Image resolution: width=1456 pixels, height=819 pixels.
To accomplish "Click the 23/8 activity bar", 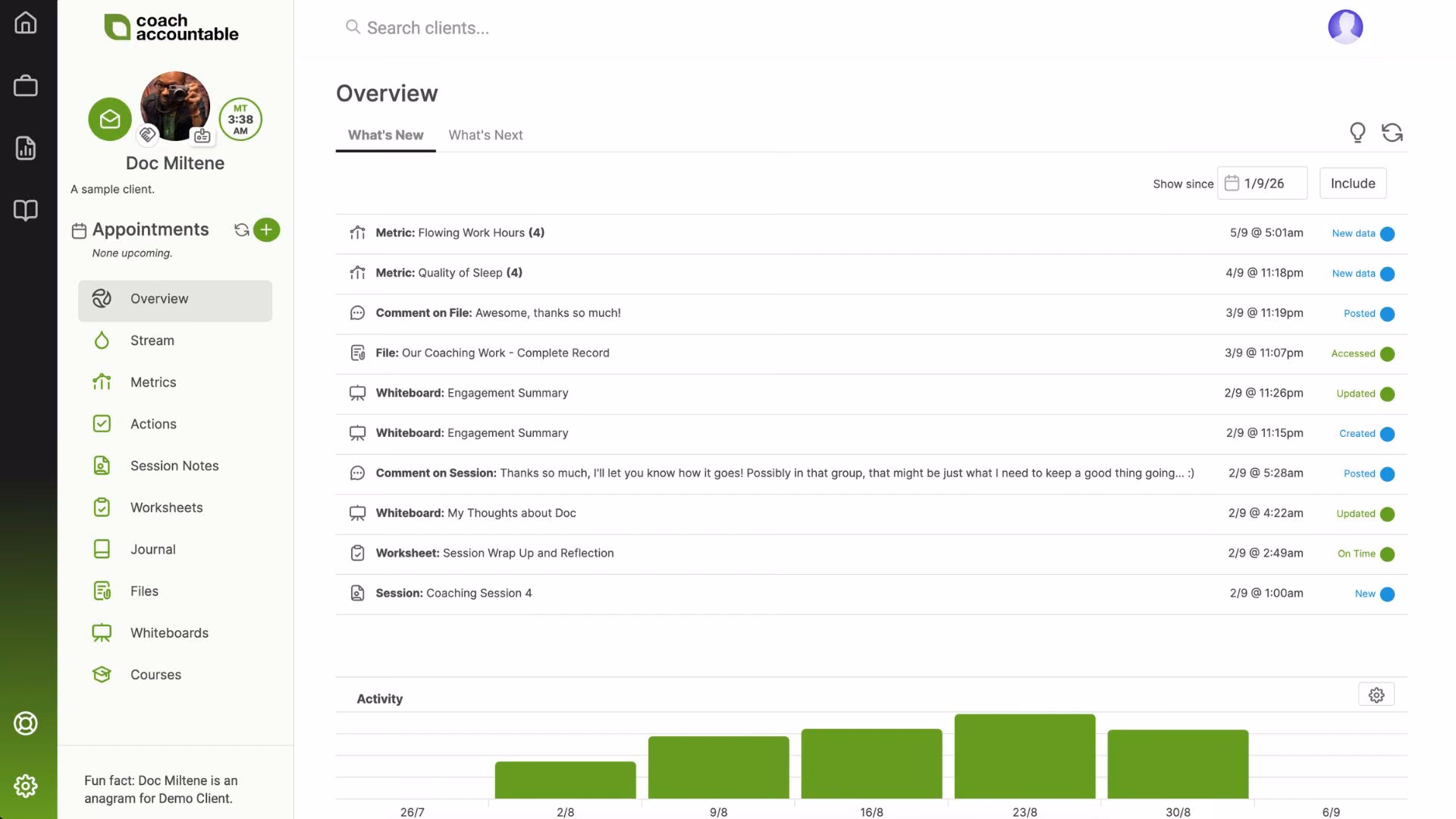I will [x=1025, y=756].
